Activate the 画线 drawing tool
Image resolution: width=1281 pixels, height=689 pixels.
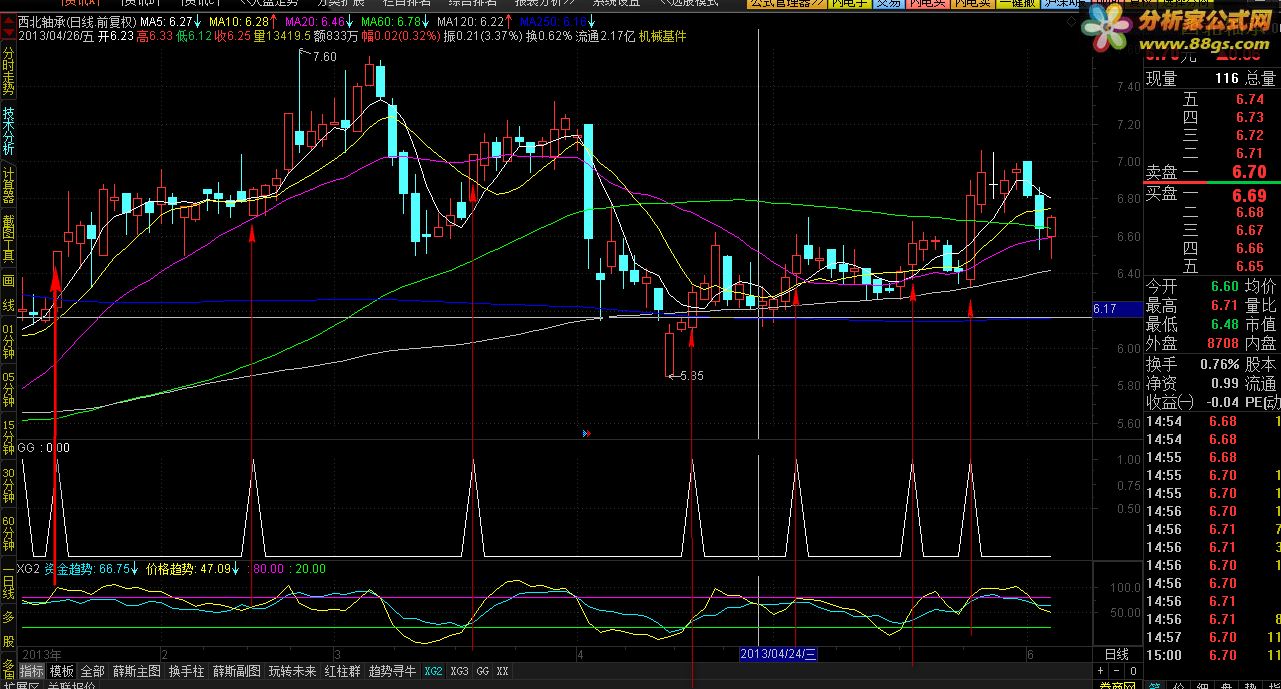tap(8, 293)
